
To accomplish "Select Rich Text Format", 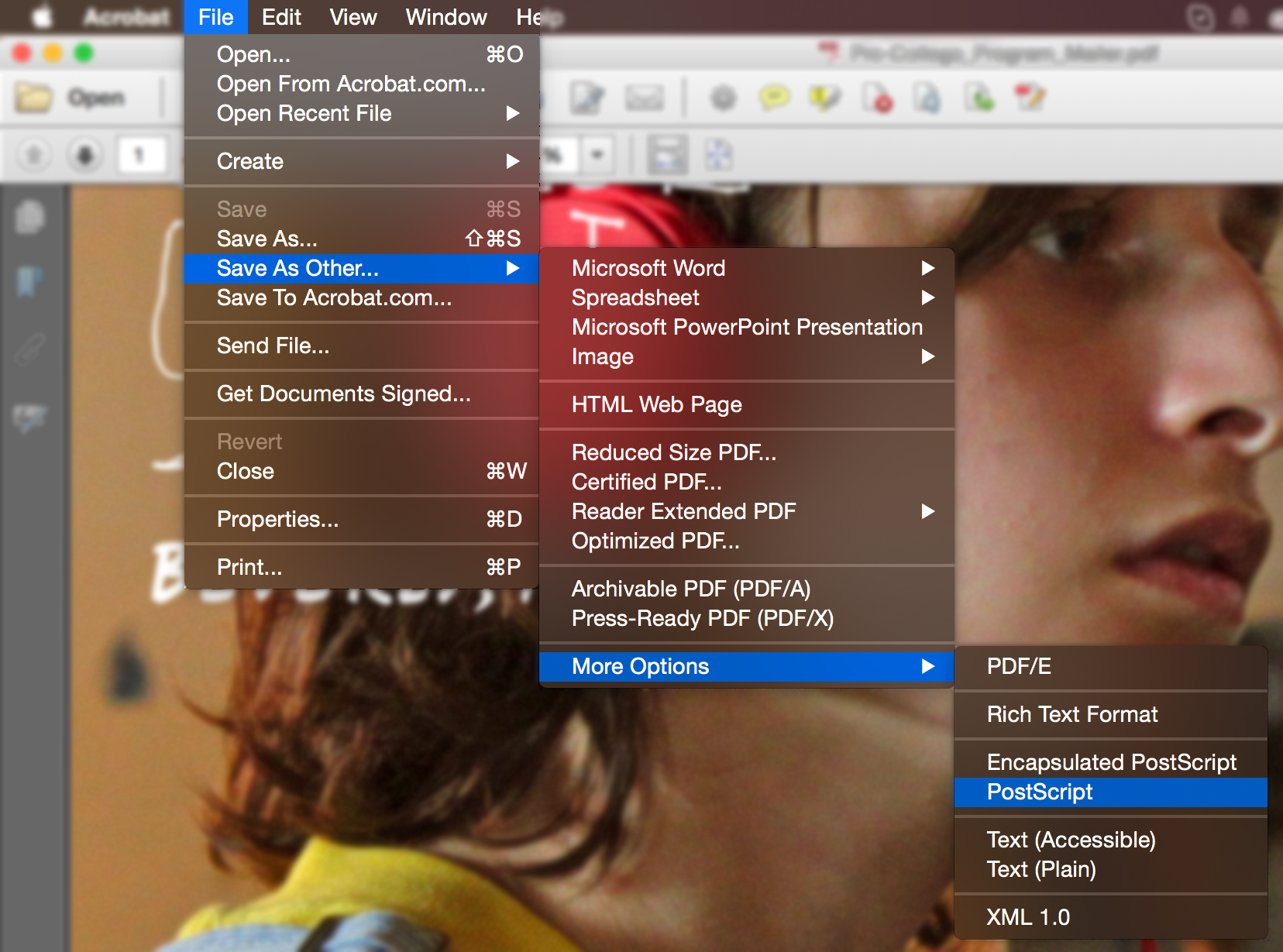I will [1111, 714].
